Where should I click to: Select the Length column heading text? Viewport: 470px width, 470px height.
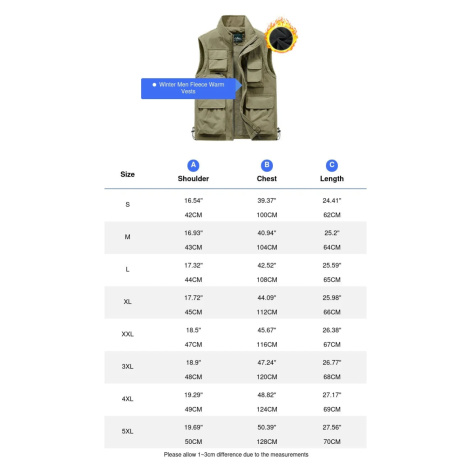click(332, 179)
